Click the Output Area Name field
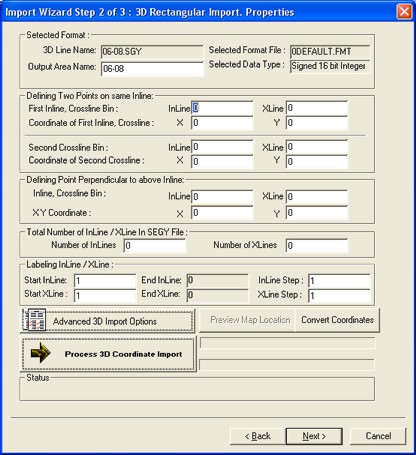The width and height of the screenshot is (416, 455). [152, 69]
